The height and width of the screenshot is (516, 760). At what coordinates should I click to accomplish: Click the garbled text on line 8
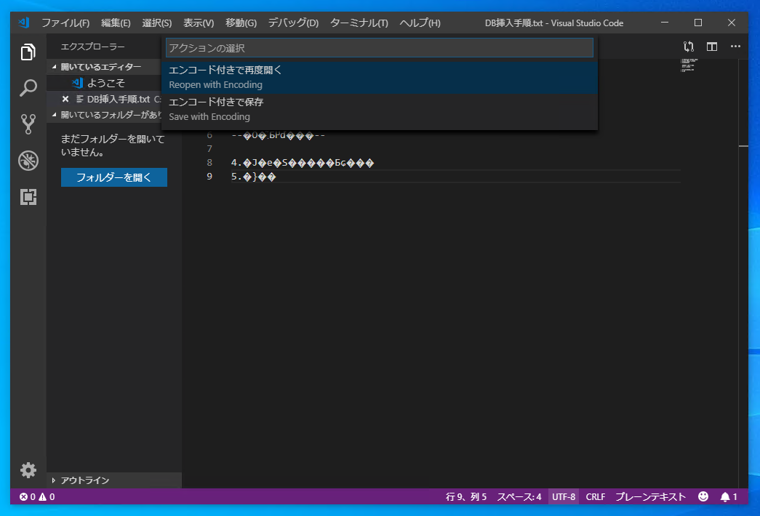click(302, 163)
